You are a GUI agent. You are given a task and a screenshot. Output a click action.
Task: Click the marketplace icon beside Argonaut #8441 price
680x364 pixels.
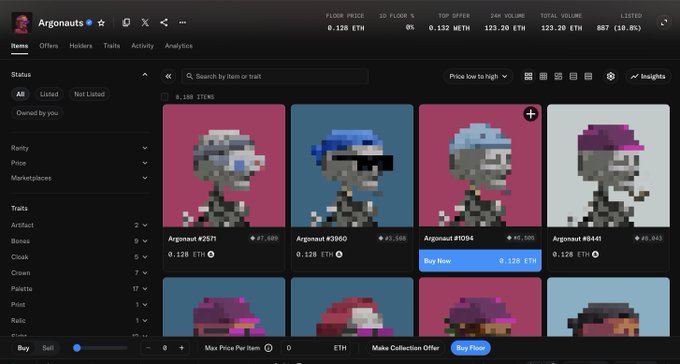tap(595, 254)
